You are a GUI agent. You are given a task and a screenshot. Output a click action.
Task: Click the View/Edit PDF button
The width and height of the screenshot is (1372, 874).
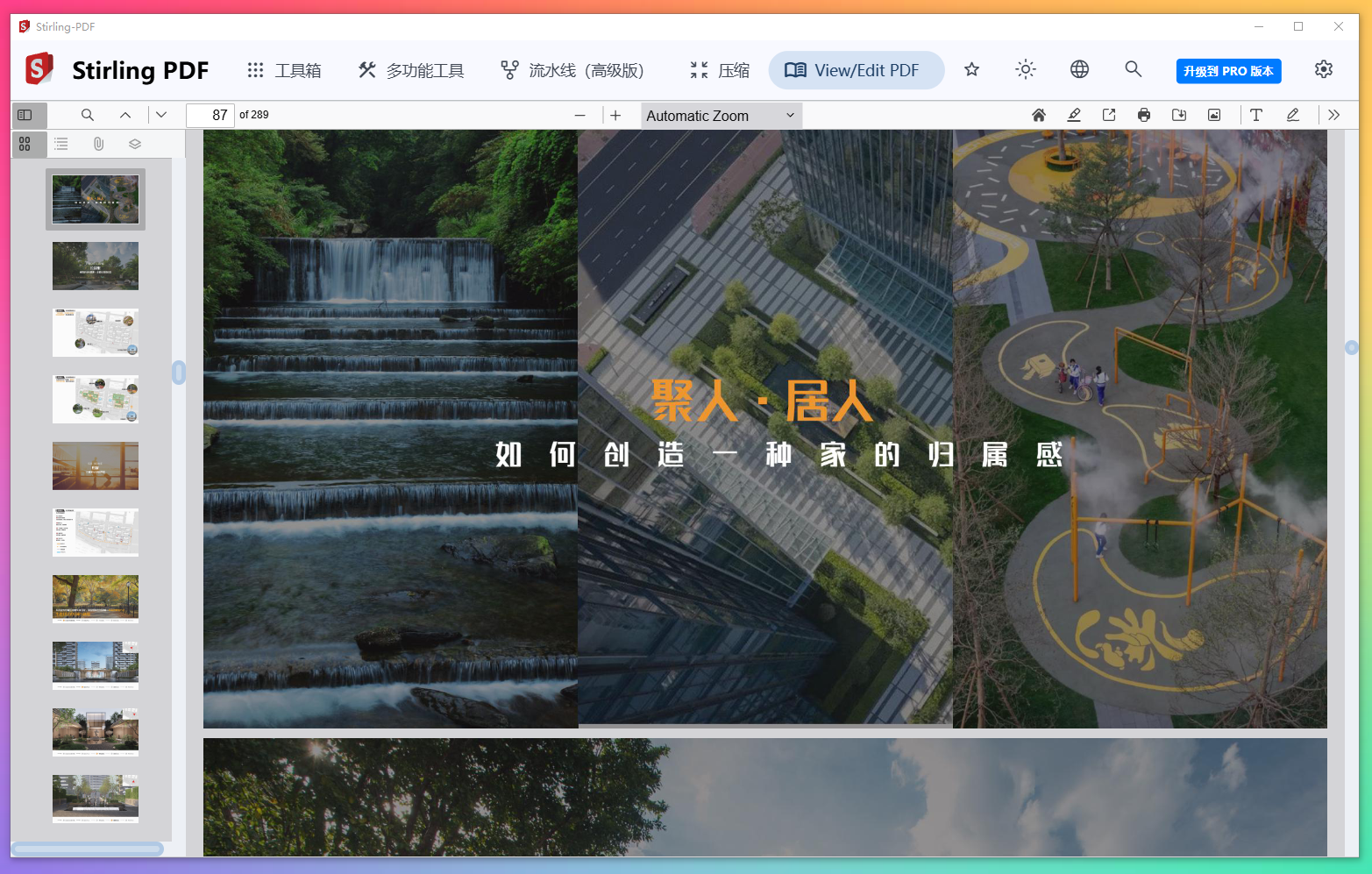856,70
